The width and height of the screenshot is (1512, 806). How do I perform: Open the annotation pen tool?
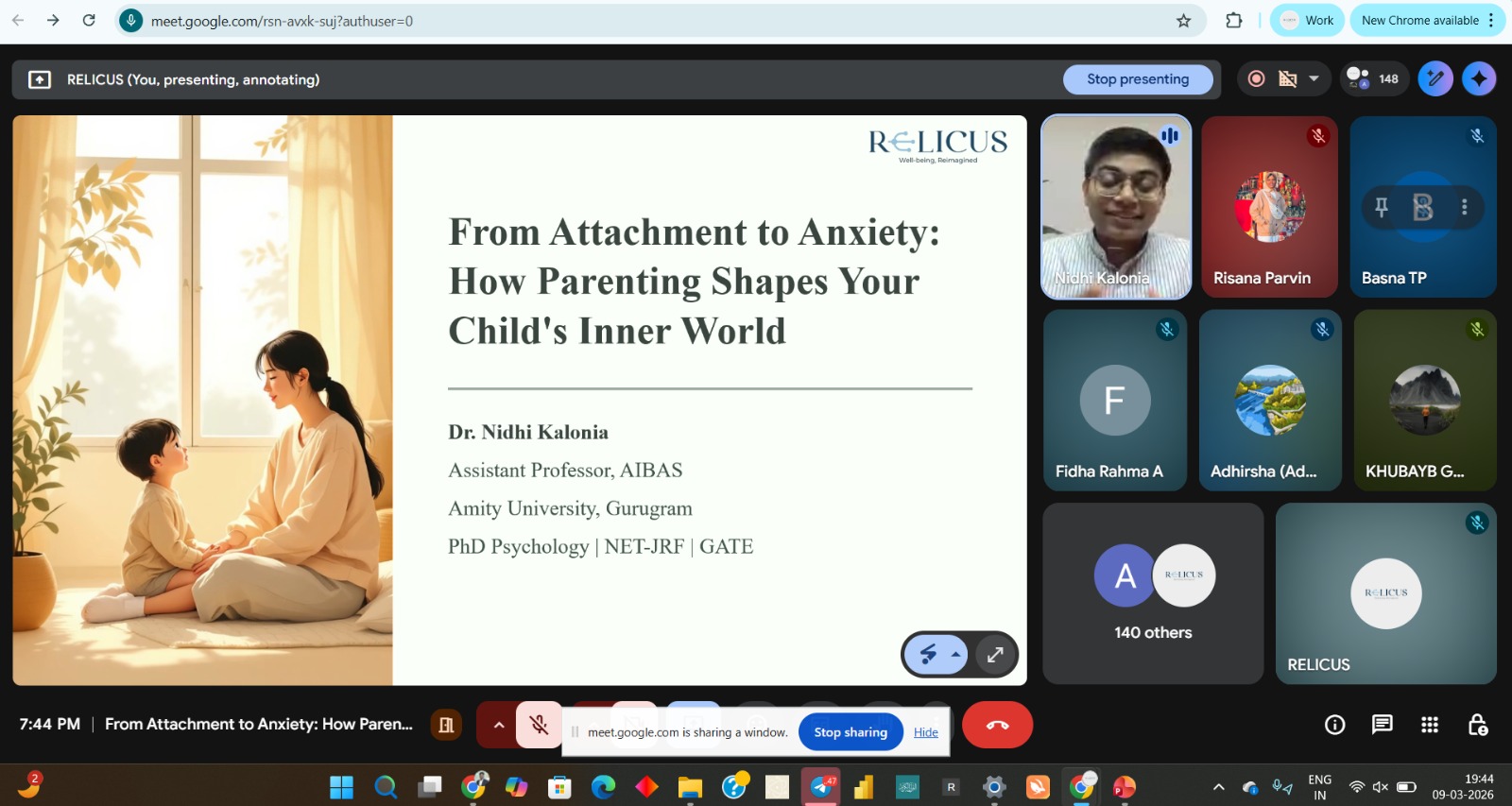pos(1435,79)
